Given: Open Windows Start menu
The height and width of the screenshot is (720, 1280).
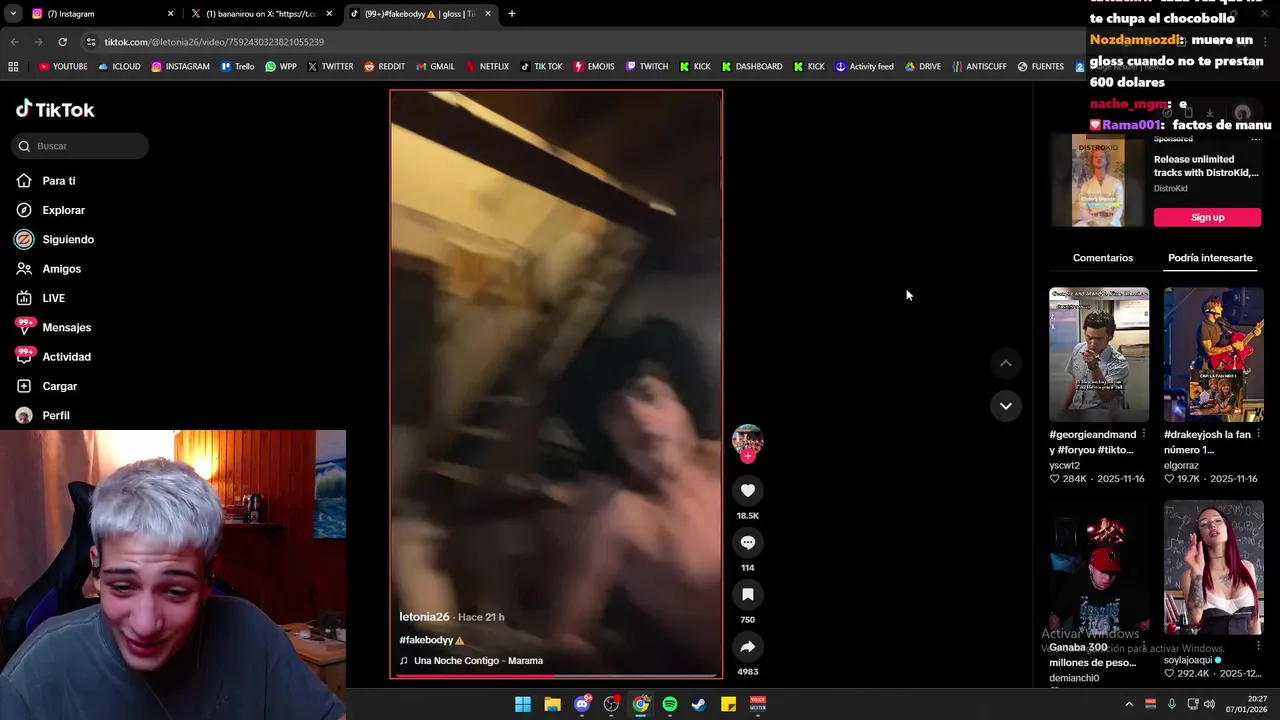Looking at the screenshot, I should (x=523, y=704).
